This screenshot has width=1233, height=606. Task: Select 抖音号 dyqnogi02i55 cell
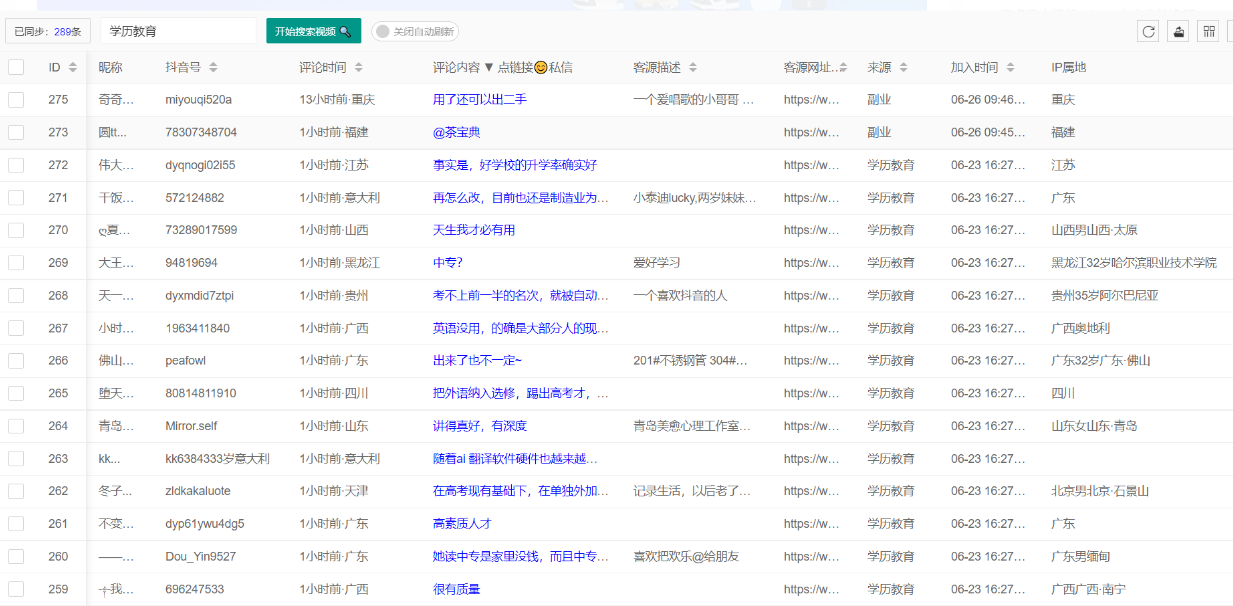click(200, 165)
